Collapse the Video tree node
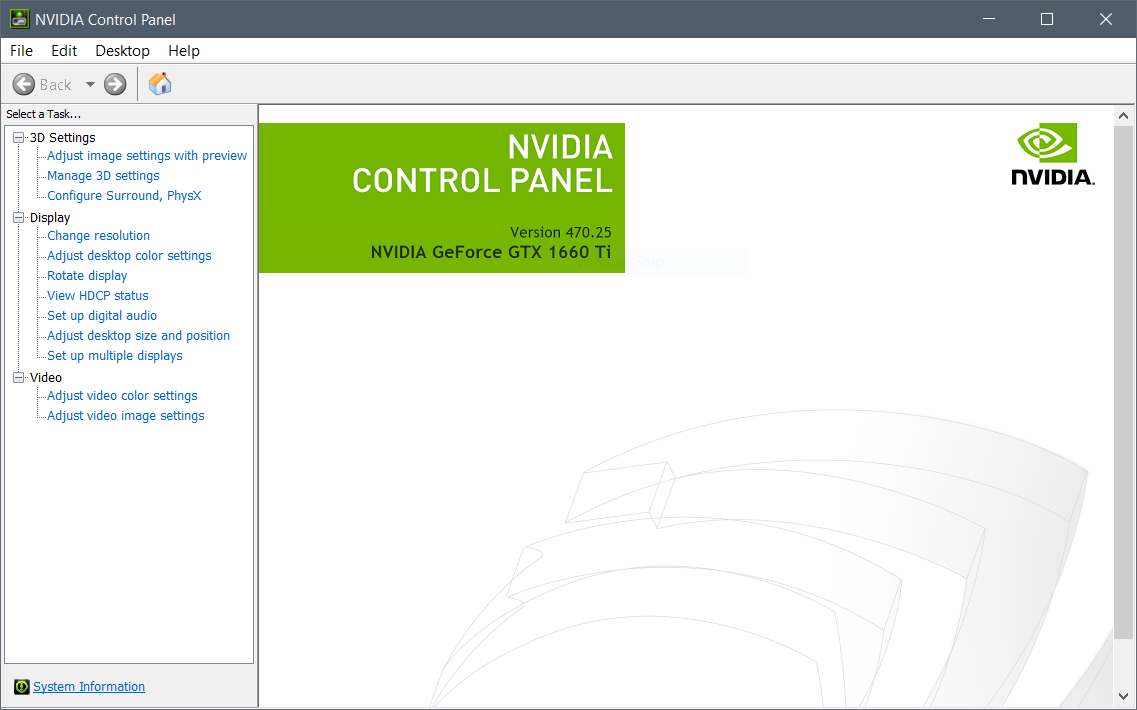This screenshot has height=710, width=1137. pyautogui.click(x=19, y=377)
